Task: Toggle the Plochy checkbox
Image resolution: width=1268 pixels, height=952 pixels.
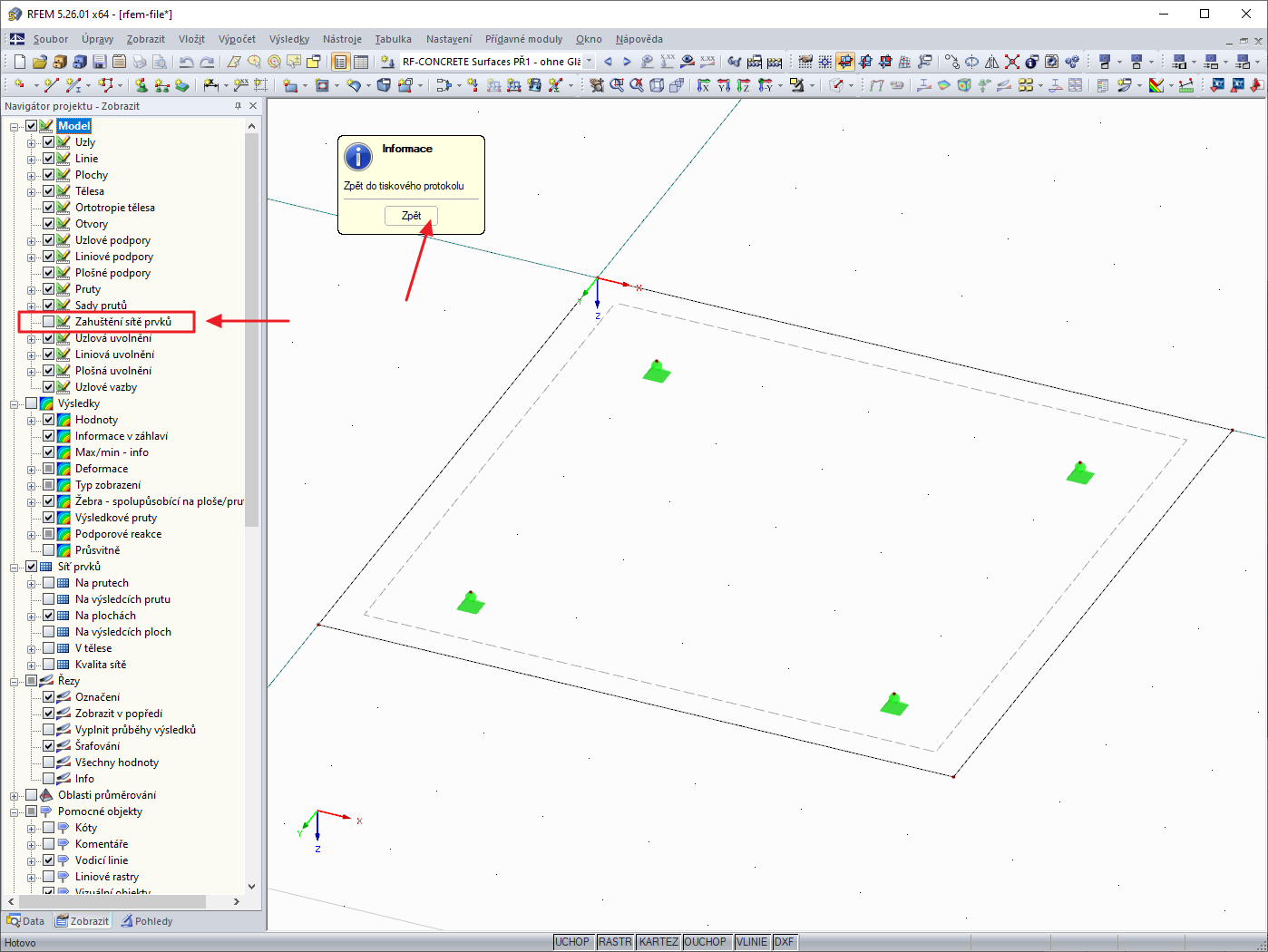Action: click(x=49, y=175)
